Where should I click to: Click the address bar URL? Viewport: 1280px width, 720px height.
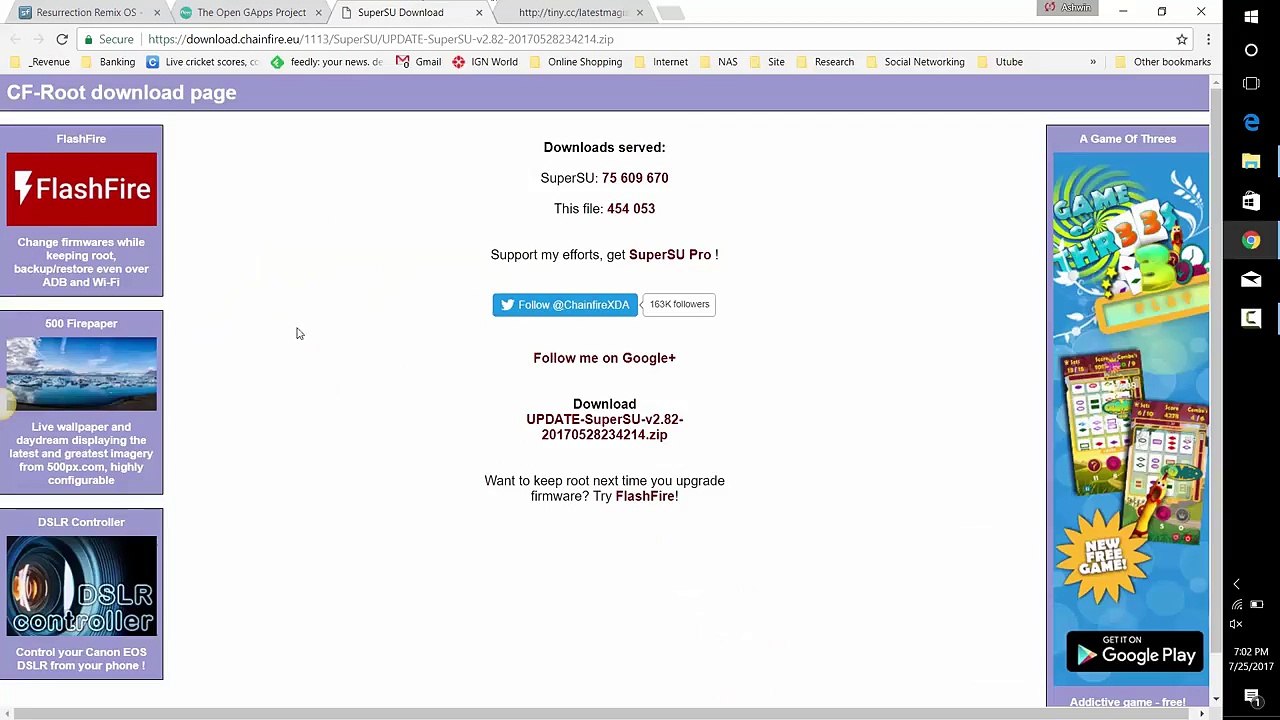point(380,39)
